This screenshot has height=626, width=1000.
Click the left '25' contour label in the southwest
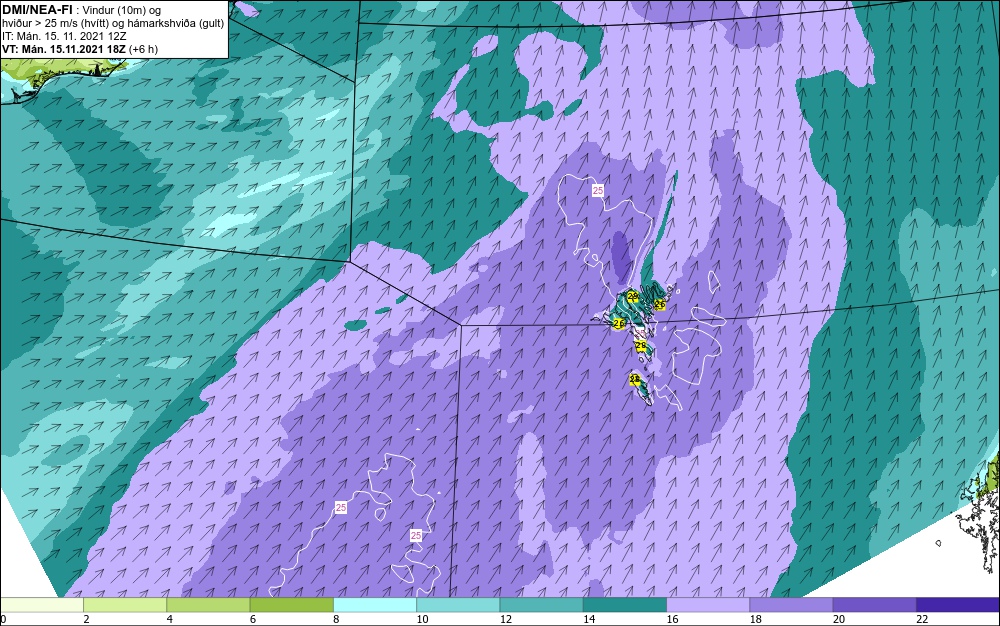click(341, 507)
